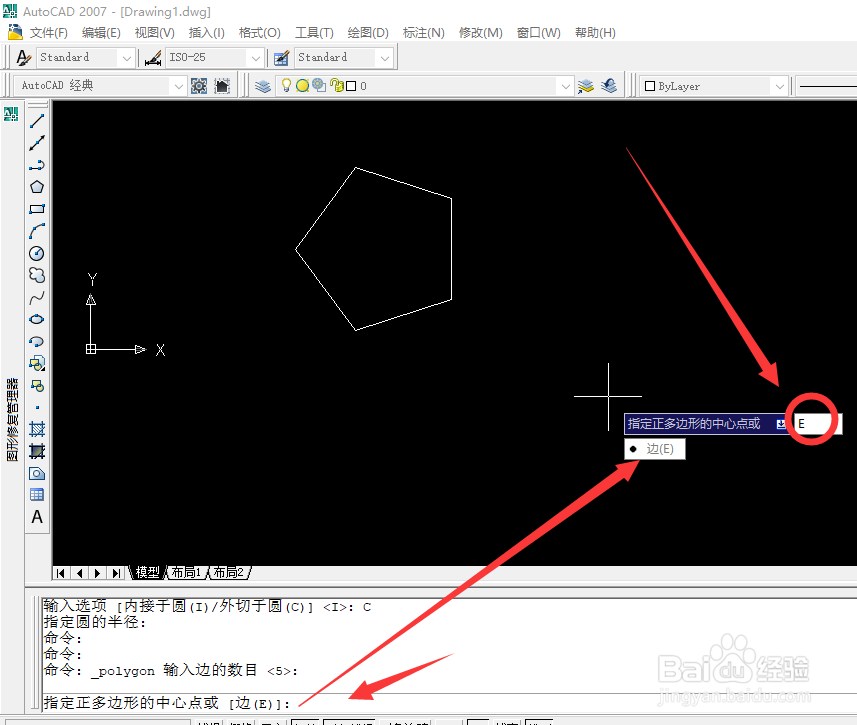857x725 pixels.
Task: Click the Make Block icon
Action: (x=37, y=385)
